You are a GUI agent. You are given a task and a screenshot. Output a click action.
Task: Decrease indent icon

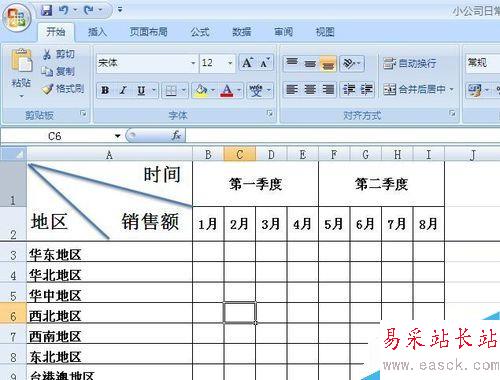coord(349,89)
